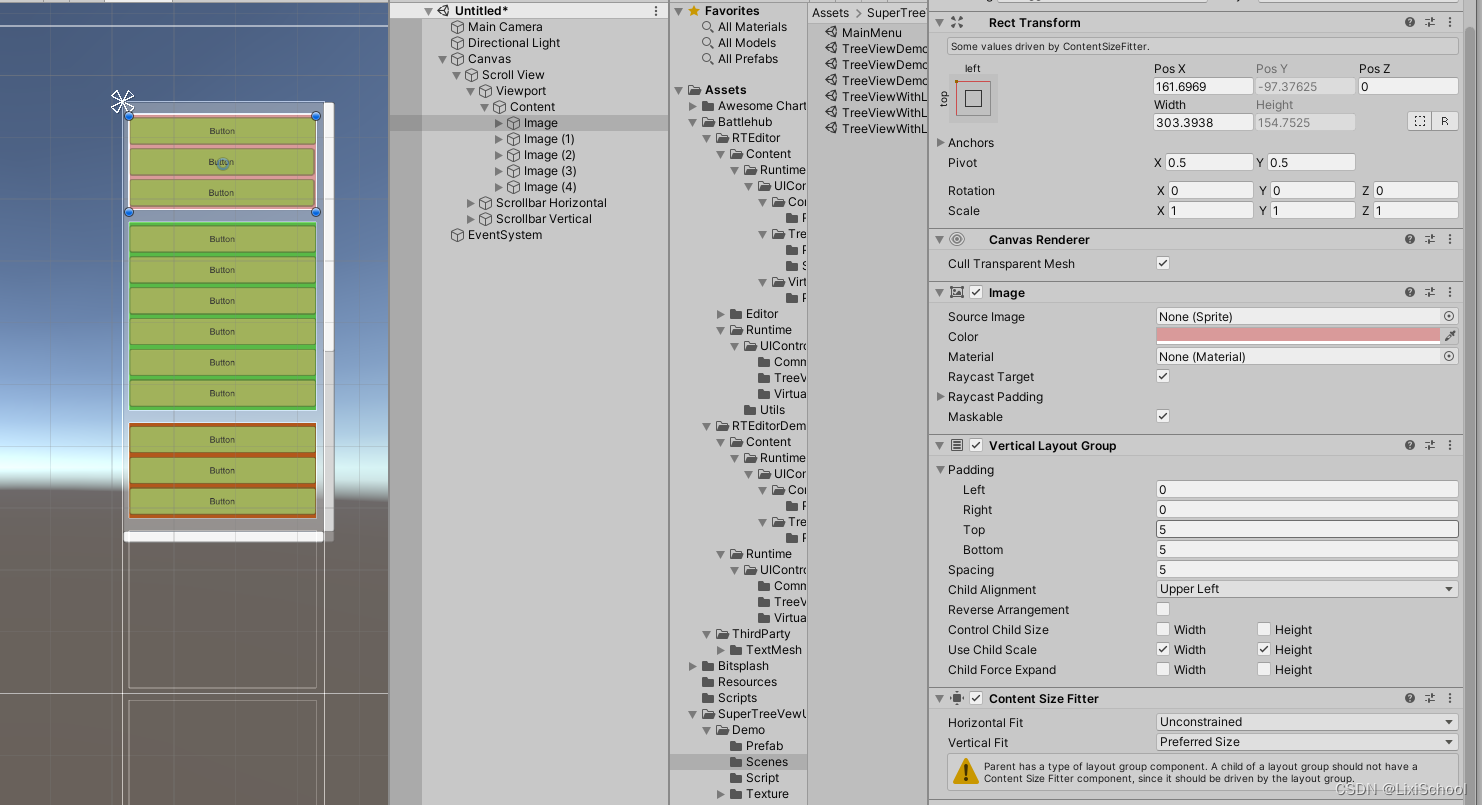1482x805 pixels.
Task: Click the help icon on the Image component
Action: [x=1409, y=292]
